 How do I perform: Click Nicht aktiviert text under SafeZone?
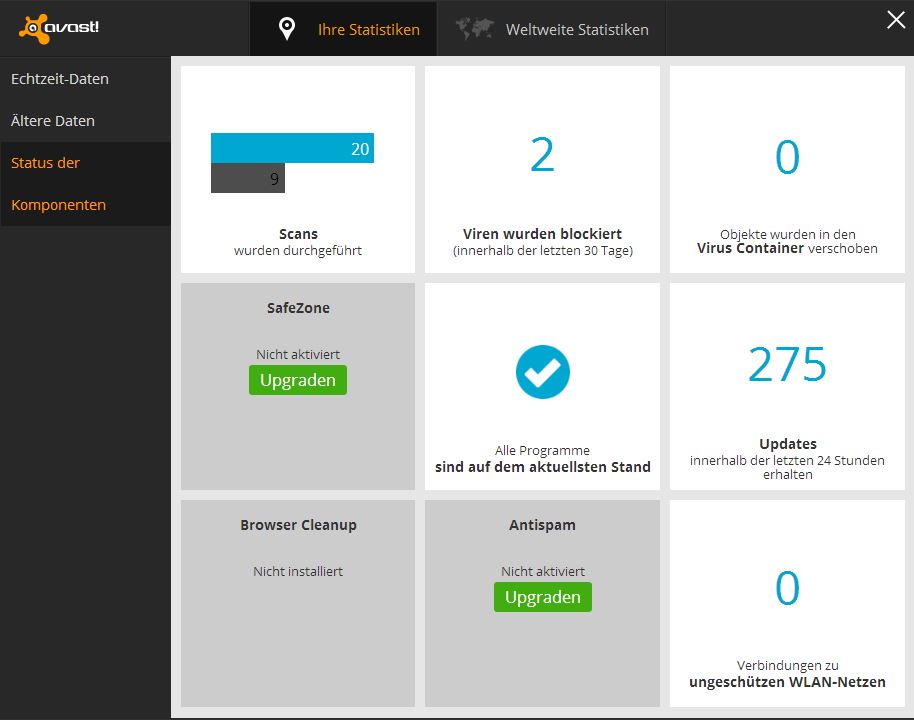pyautogui.click(x=298, y=354)
